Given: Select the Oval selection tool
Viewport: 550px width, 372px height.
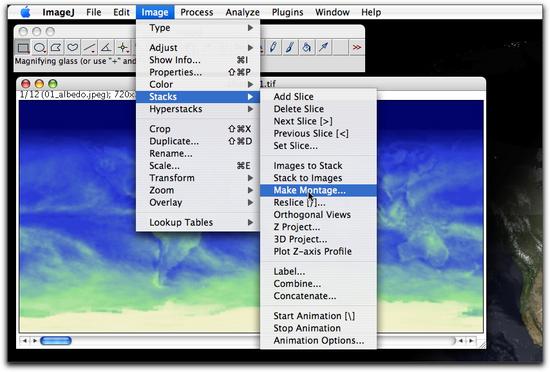Looking at the screenshot, I should 40,48.
